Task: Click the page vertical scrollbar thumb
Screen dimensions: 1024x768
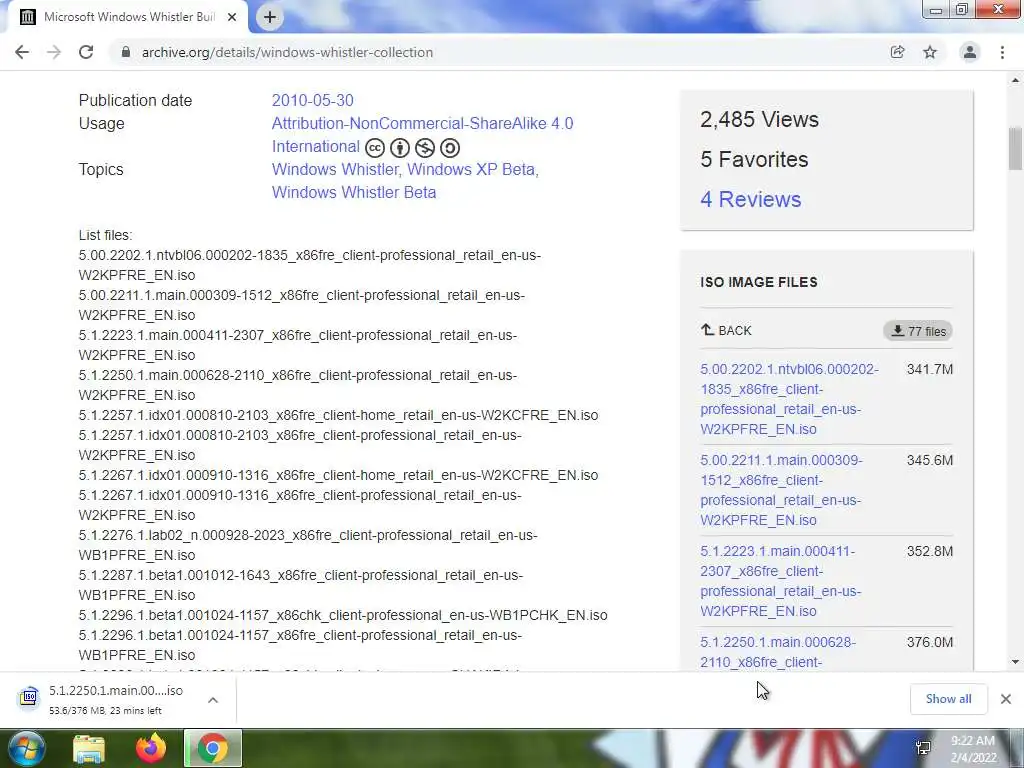Action: tap(1015, 149)
